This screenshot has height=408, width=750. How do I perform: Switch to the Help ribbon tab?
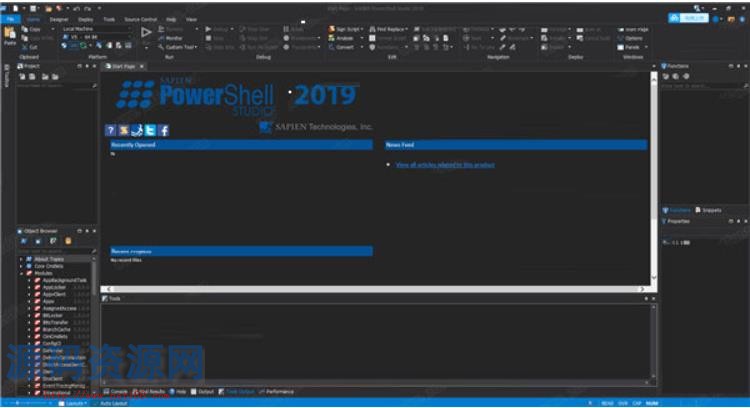click(171, 20)
